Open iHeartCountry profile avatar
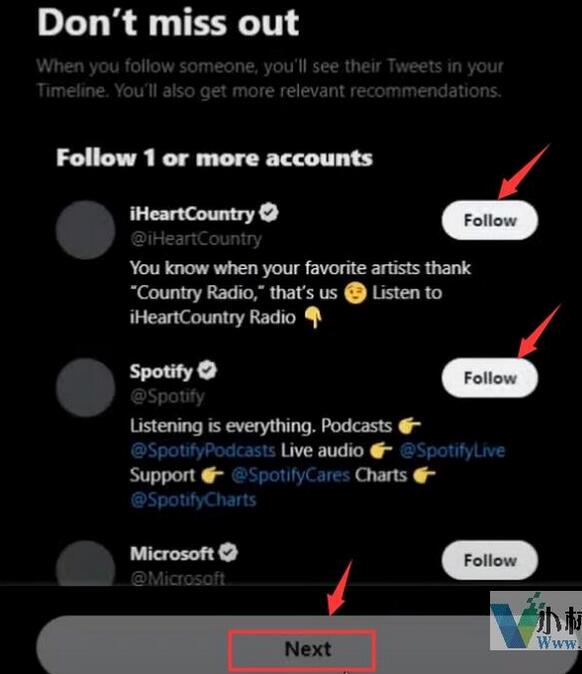 click(x=86, y=230)
